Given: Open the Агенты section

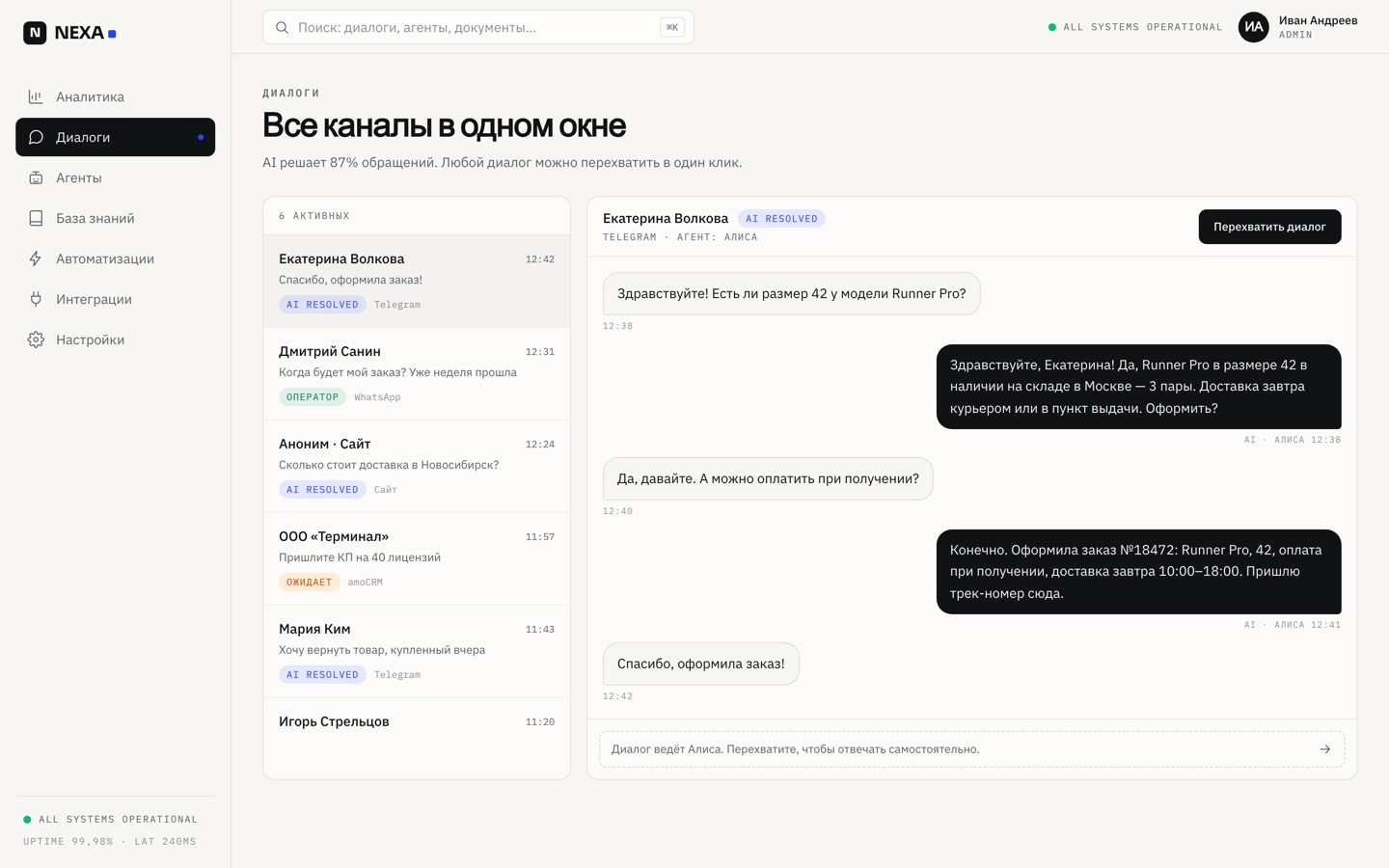Looking at the screenshot, I should point(115,177).
